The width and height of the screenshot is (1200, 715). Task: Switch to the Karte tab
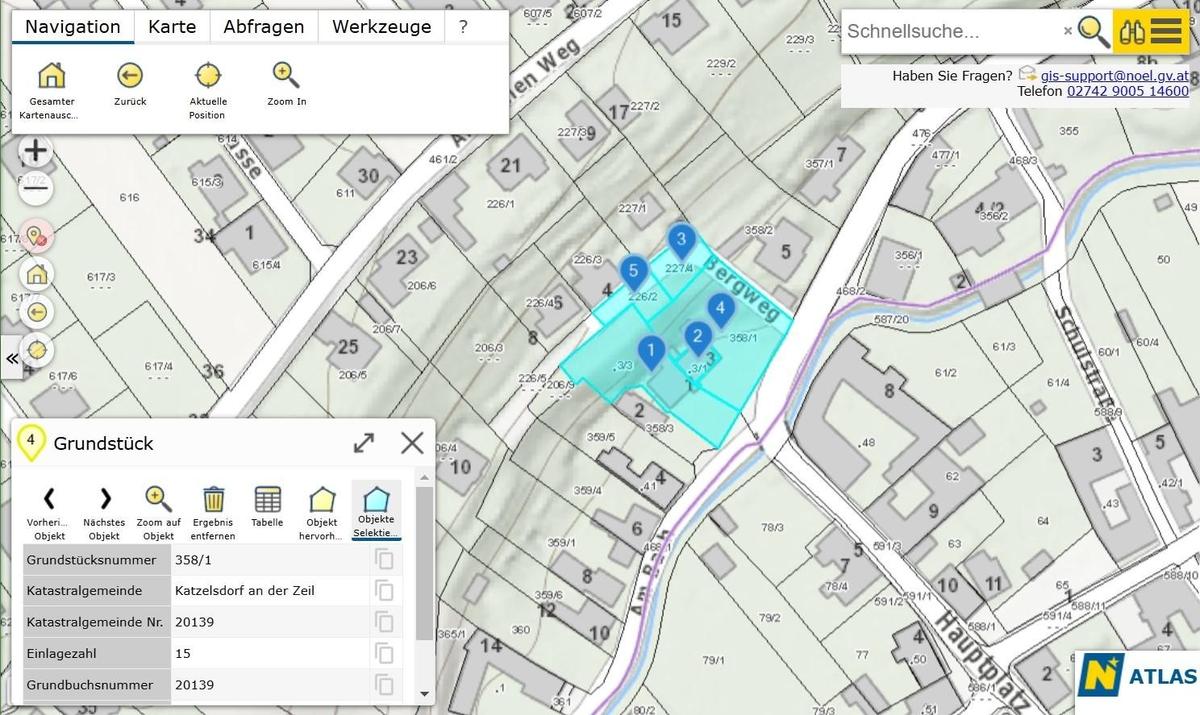pyautogui.click(x=172, y=27)
